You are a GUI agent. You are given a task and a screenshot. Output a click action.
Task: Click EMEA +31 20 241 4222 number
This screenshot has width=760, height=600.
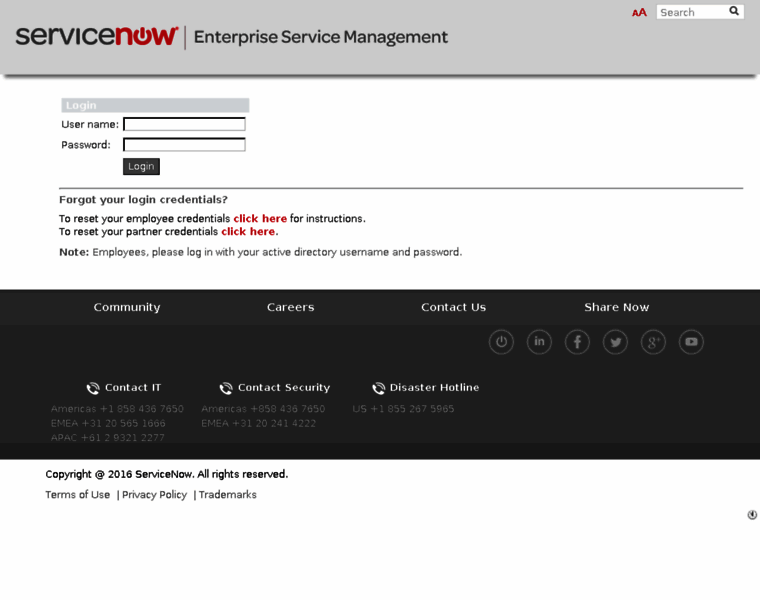[258, 424]
